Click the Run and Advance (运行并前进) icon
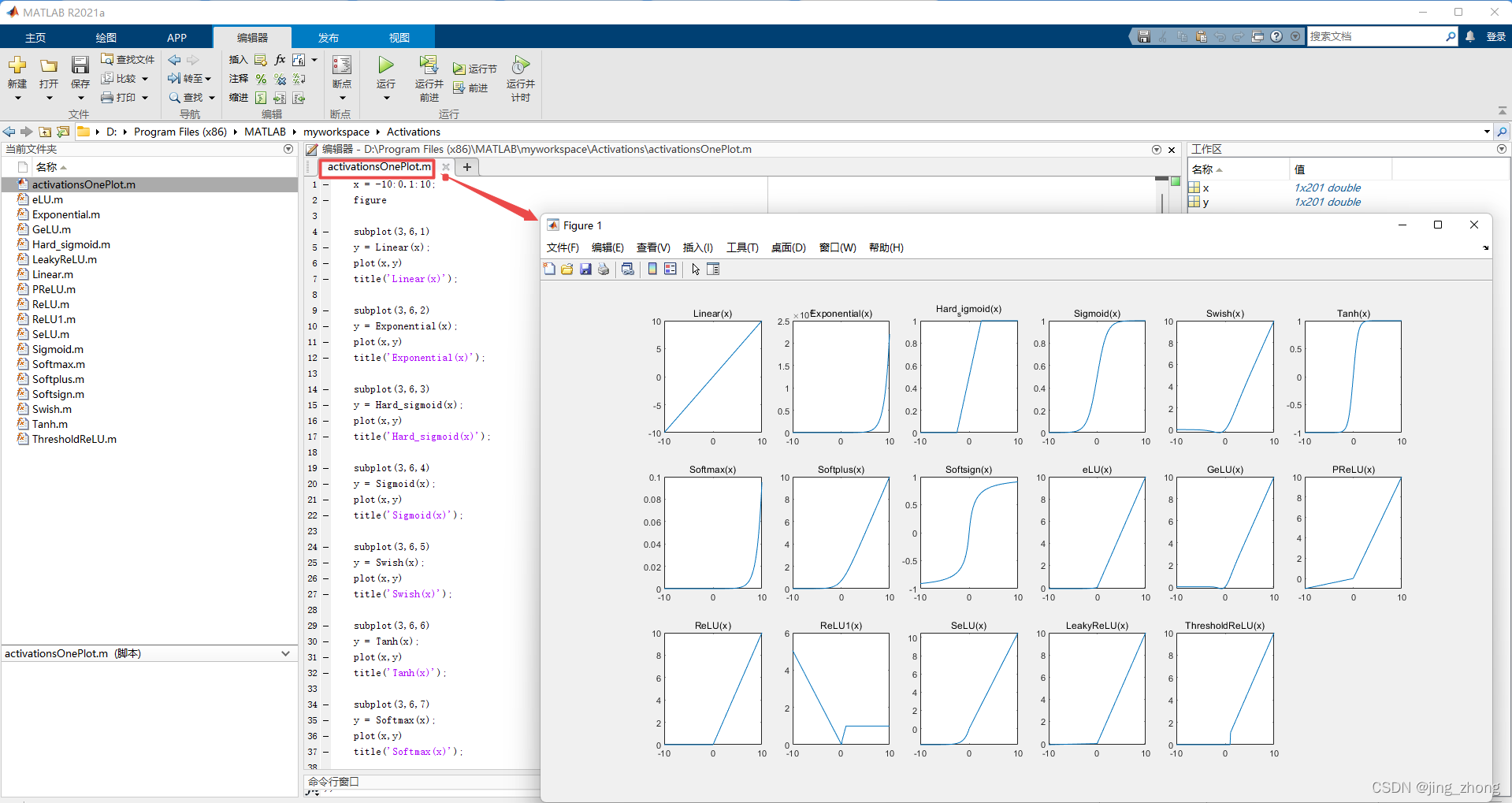Image resolution: width=1512 pixels, height=803 pixels. 429,65
